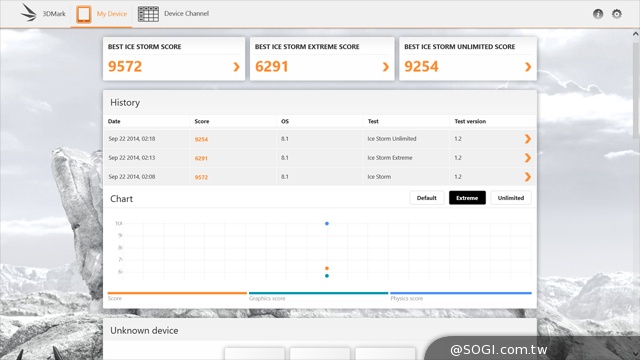The height and width of the screenshot is (360, 640).
Task: Click the vertical scrollbar up arrow
Action: [636, 34]
